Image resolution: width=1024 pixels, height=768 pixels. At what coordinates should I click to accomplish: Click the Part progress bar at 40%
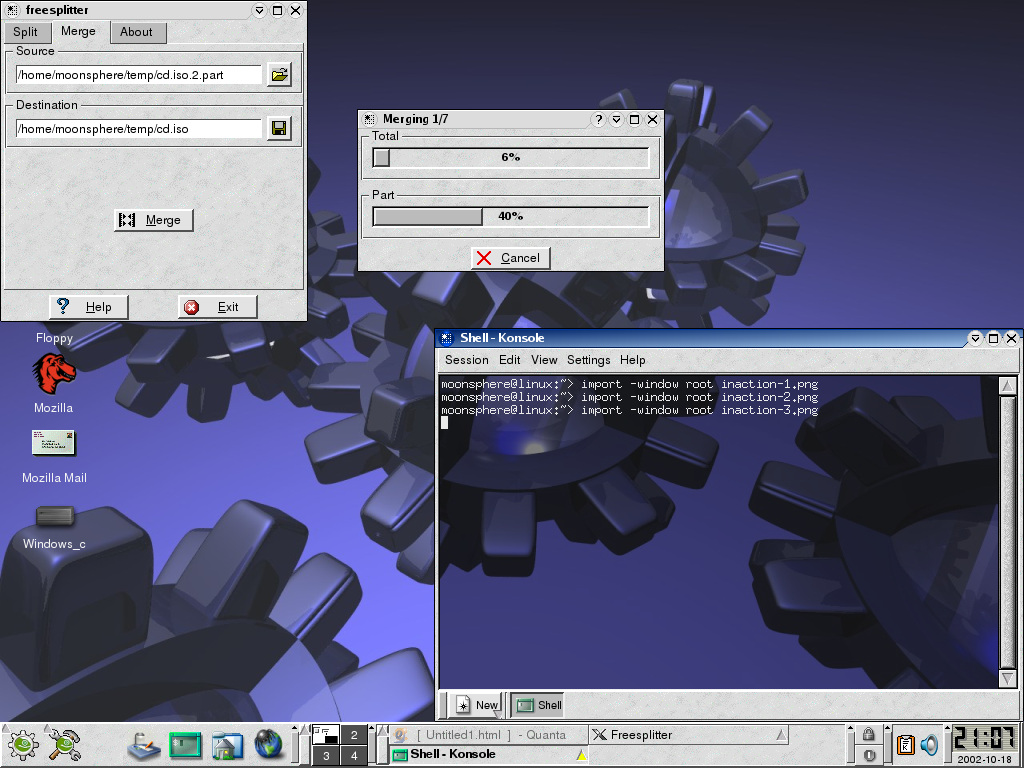tap(511, 216)
